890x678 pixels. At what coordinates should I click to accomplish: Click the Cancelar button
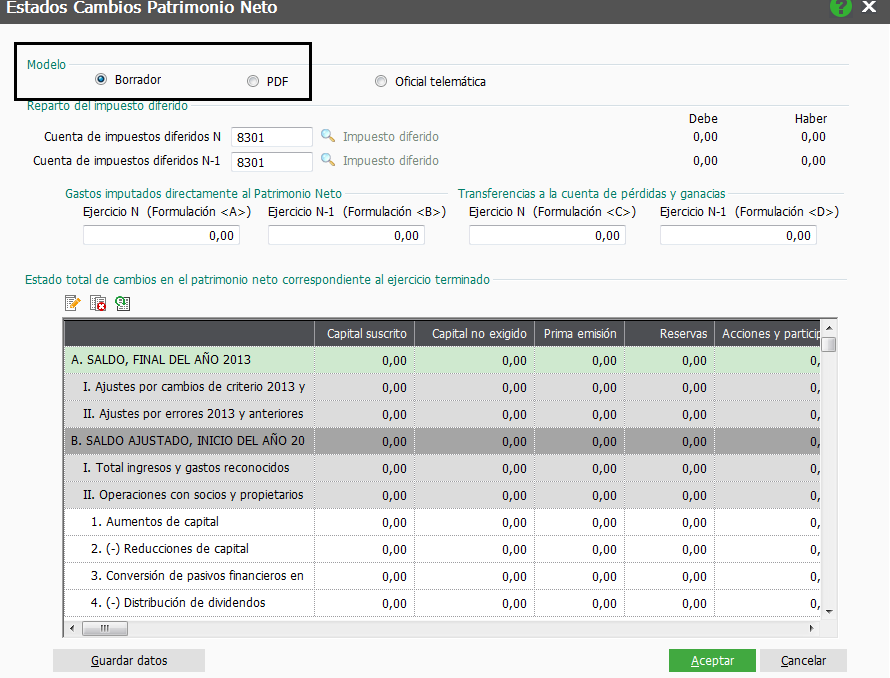click(x=803, y=660)
